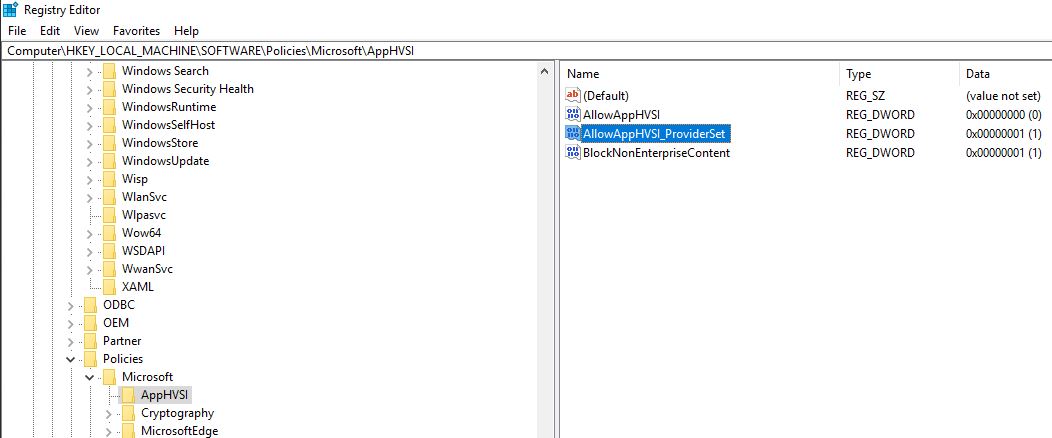1052x438 pixels.
Task: Expand the WindowsUpdate key
Action: (89, 162)
